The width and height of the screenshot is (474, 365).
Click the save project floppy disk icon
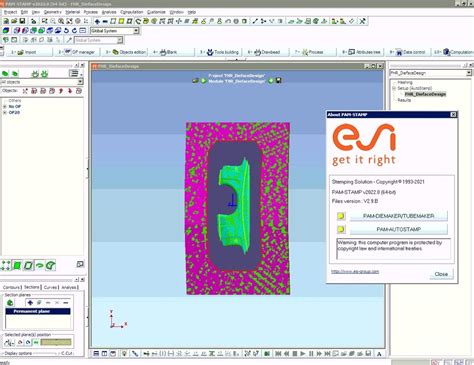tap(22, 21)
